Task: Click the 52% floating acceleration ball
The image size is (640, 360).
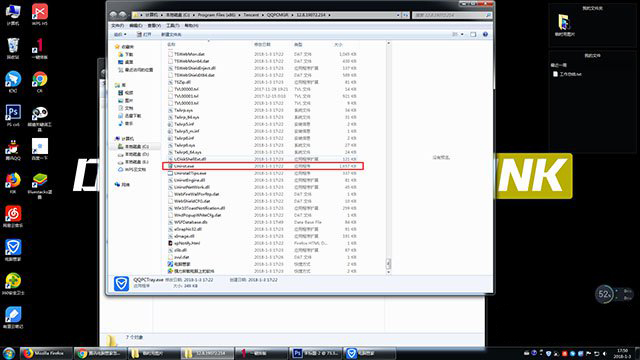Action: [x=604, y=294]
